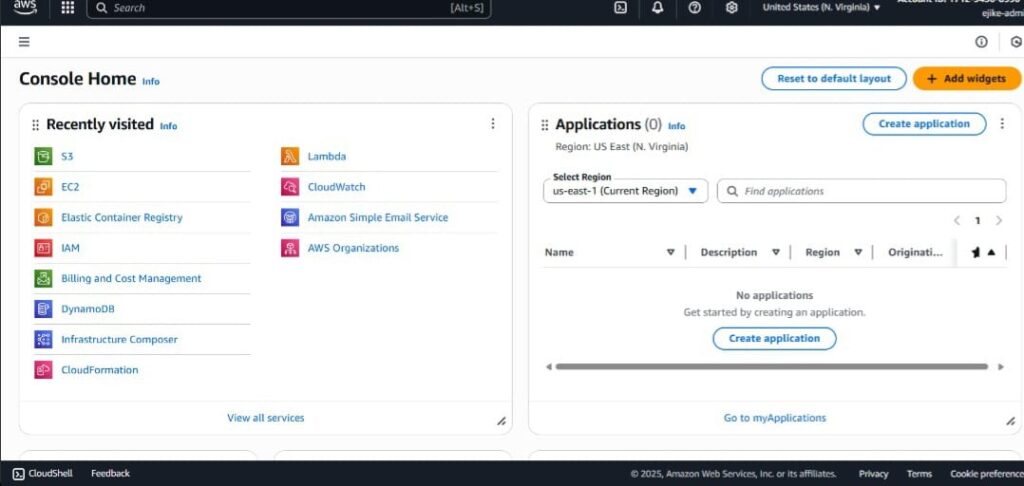
Task: Open the notifications bell
Action: point(657,8)
